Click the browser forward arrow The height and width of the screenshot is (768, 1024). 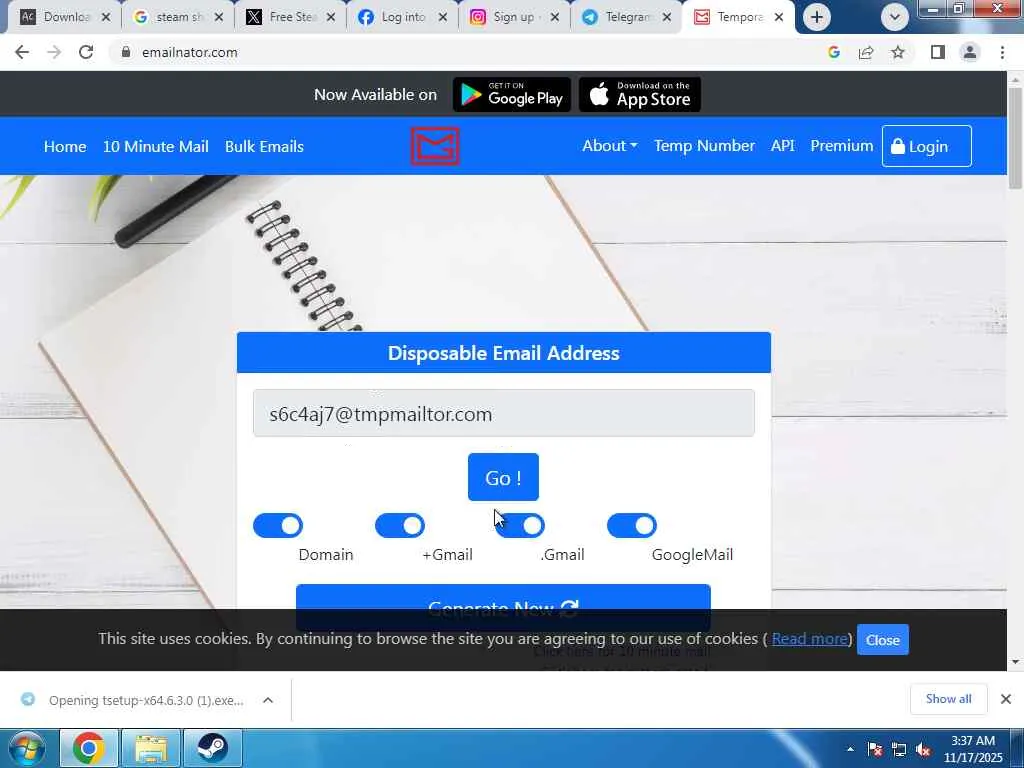click(54, 52)
